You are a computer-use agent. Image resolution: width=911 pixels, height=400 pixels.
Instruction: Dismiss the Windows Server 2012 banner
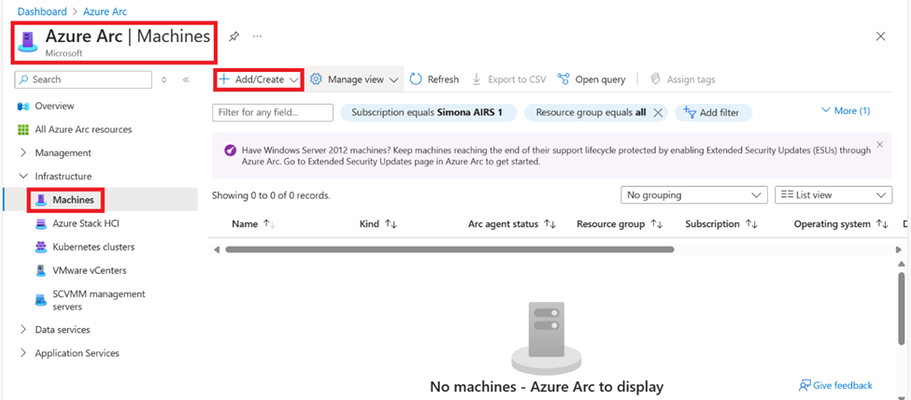click(x=880, y=144)
